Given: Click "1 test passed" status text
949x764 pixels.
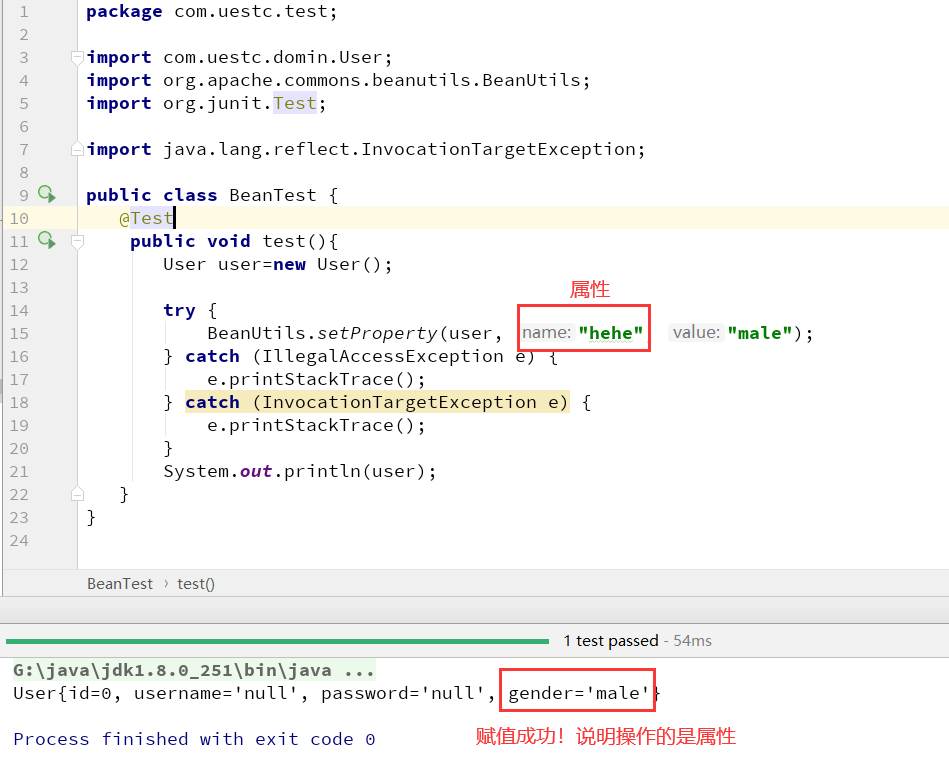Looking at the screenshot, I should (x=611, y=641).
